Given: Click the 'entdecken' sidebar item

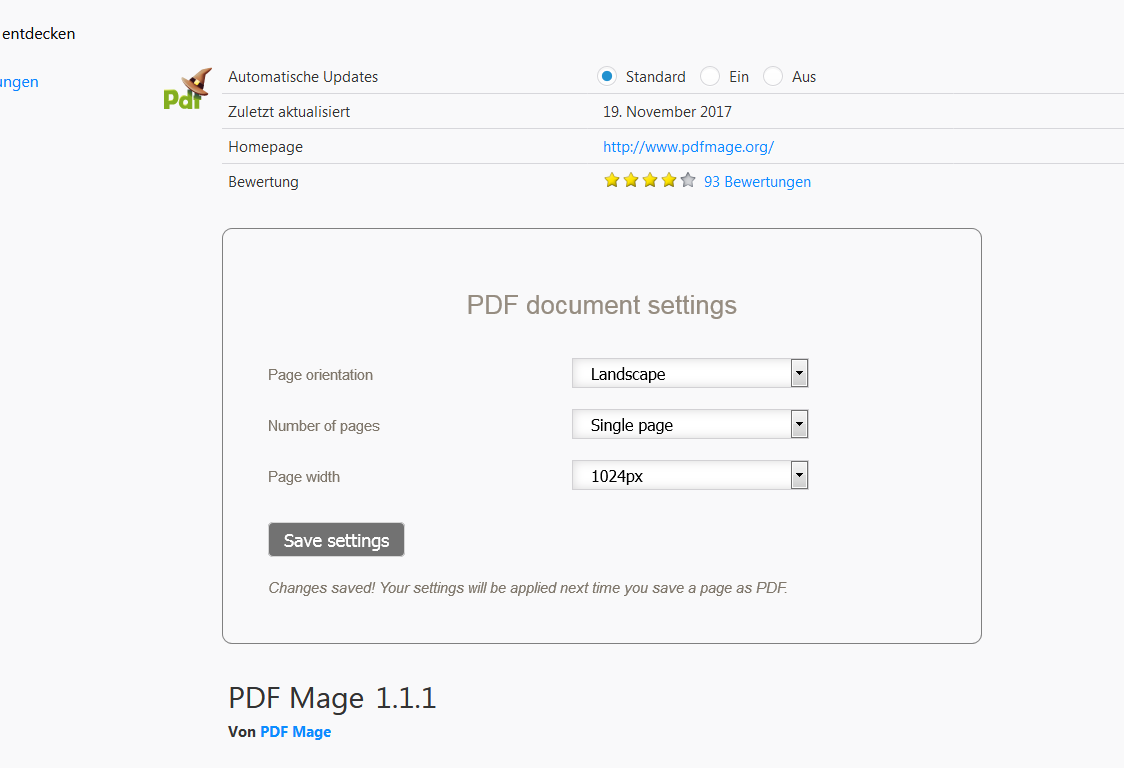Looking at the screenshot, I should [38, 34].
